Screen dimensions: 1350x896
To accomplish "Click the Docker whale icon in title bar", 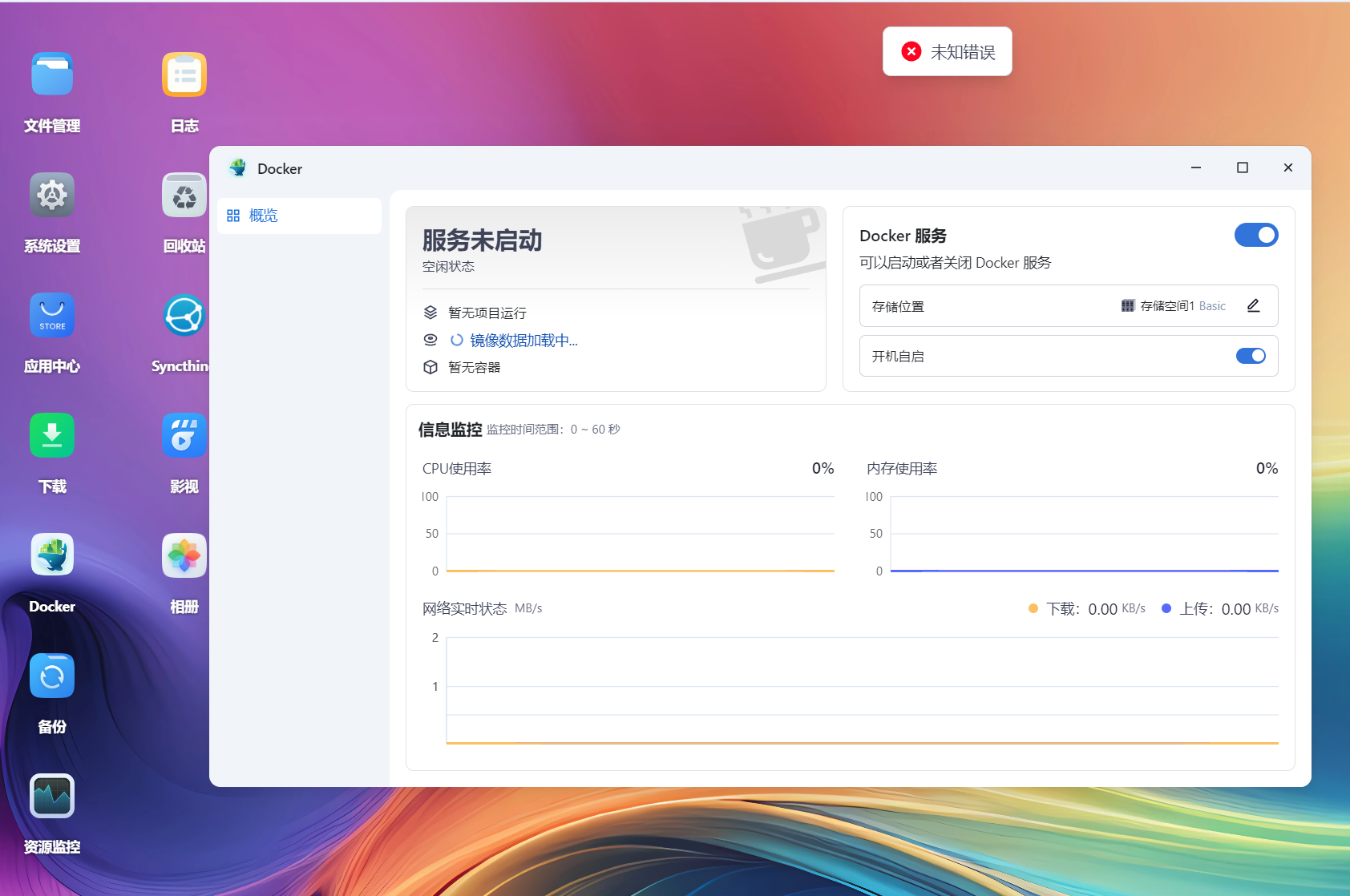I will (x=238, y=168).
